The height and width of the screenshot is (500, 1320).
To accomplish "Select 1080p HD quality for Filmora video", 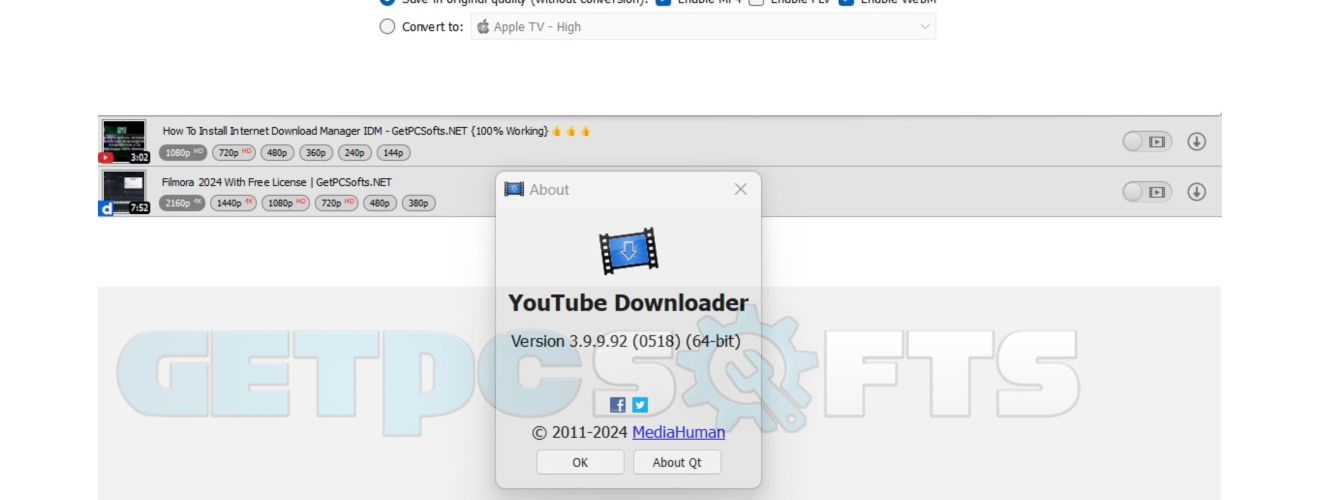I will 286,203.
